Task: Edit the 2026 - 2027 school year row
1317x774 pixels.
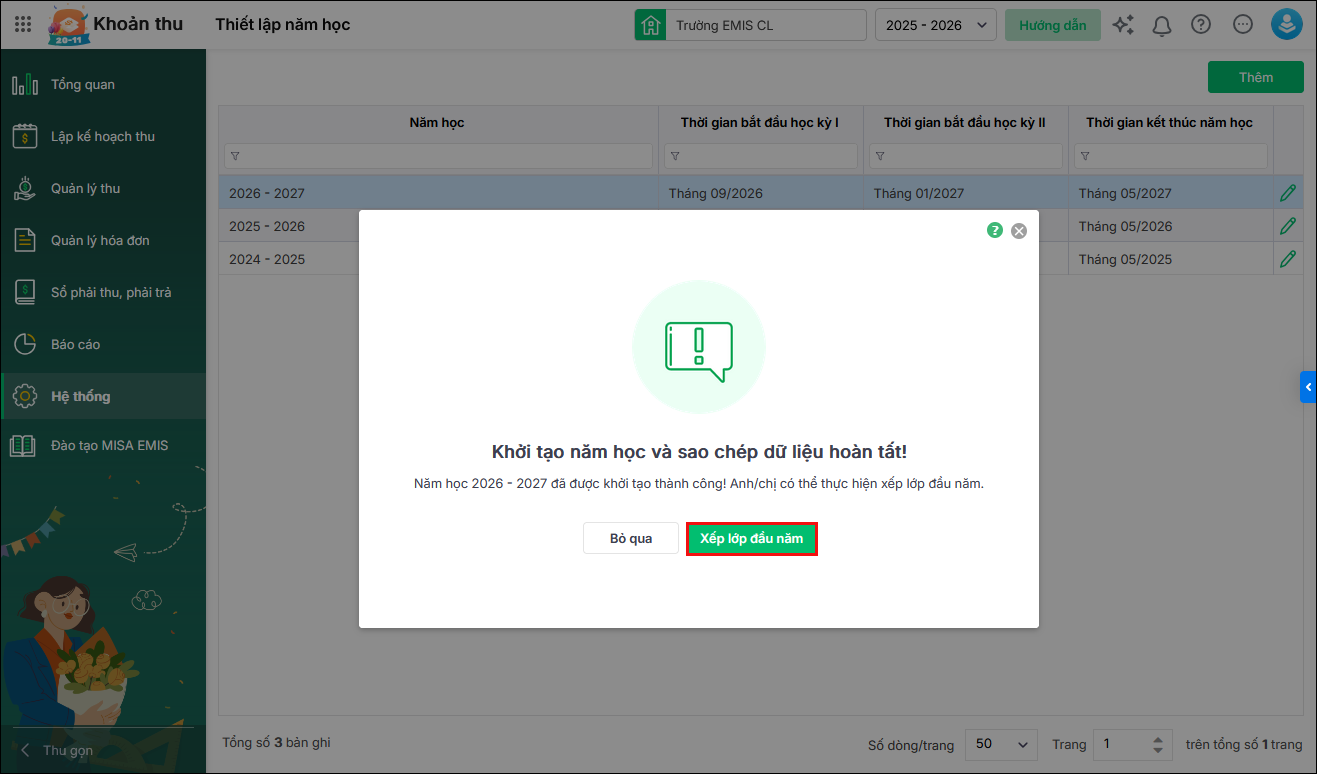Action: [1288, 193]
